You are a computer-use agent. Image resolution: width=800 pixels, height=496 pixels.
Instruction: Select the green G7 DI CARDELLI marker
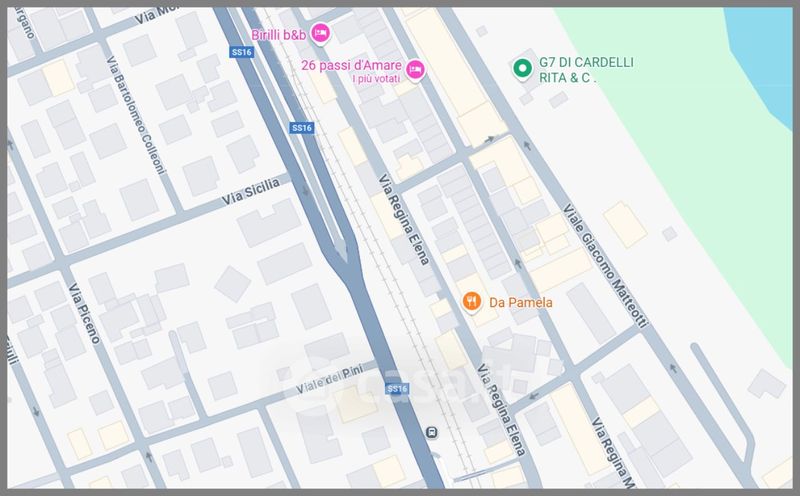(x=522, y=68)
